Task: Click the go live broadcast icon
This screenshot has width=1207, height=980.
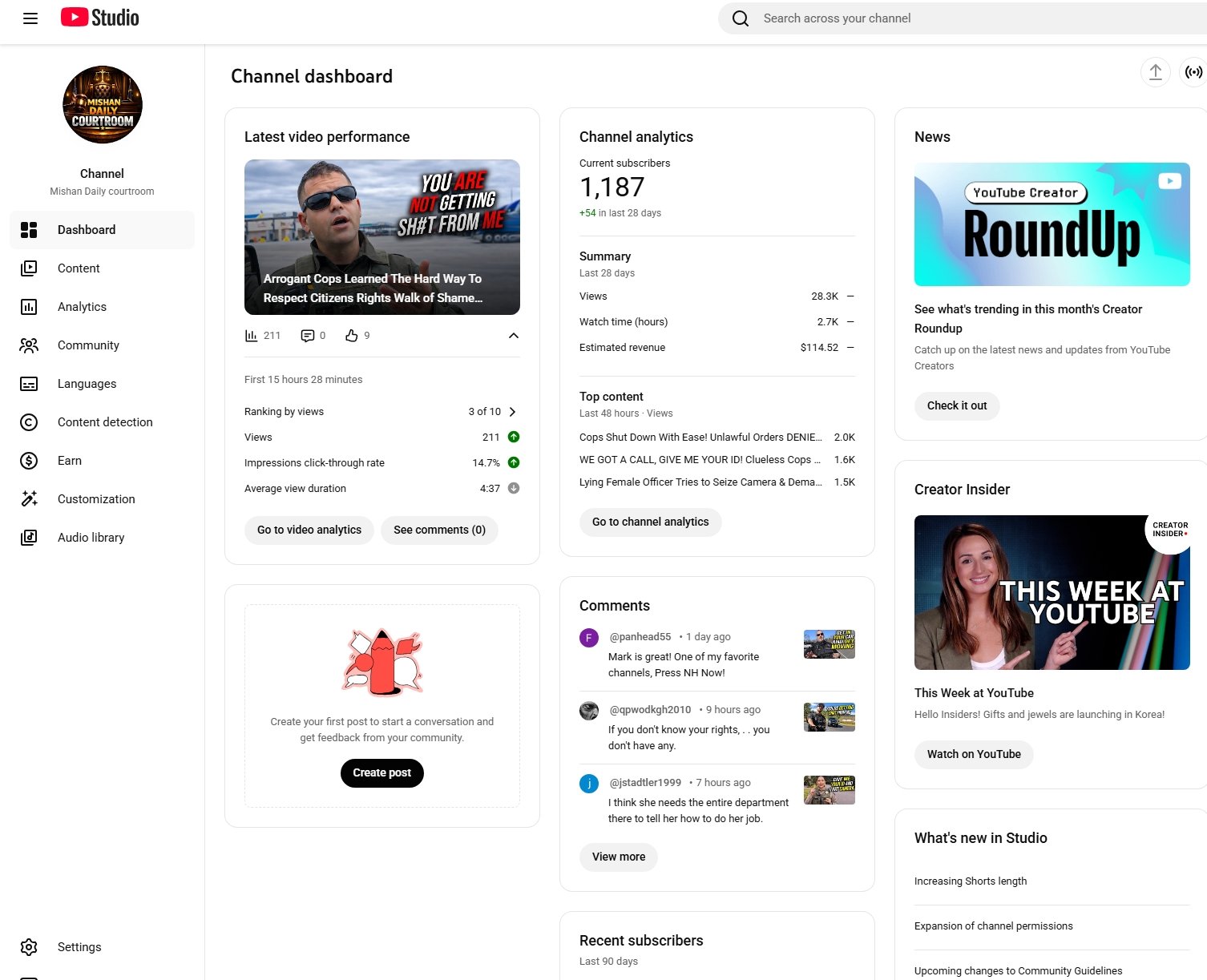Action: [1193, 72]
